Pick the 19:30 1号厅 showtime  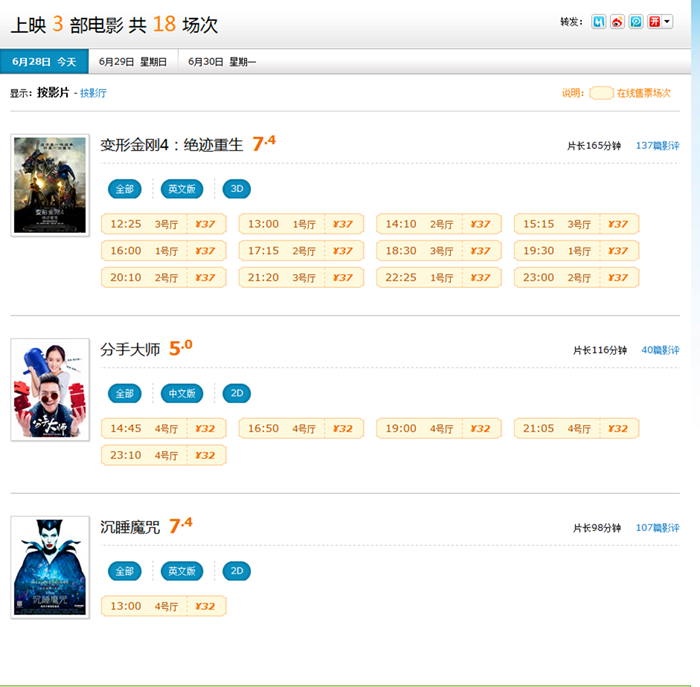point(576,250)
